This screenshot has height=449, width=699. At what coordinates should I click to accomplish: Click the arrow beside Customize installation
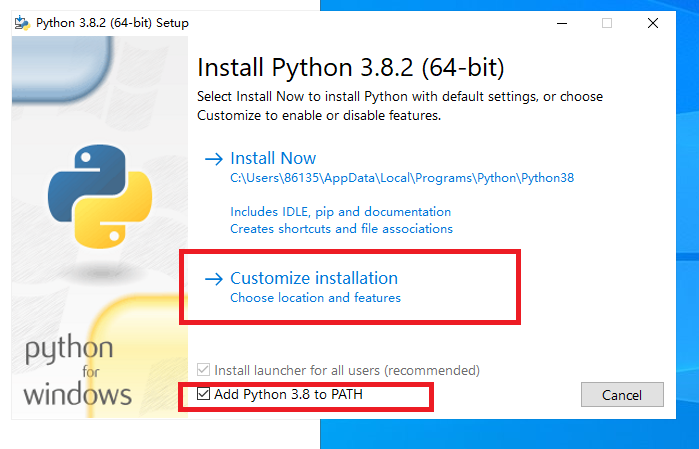[214, 279]
